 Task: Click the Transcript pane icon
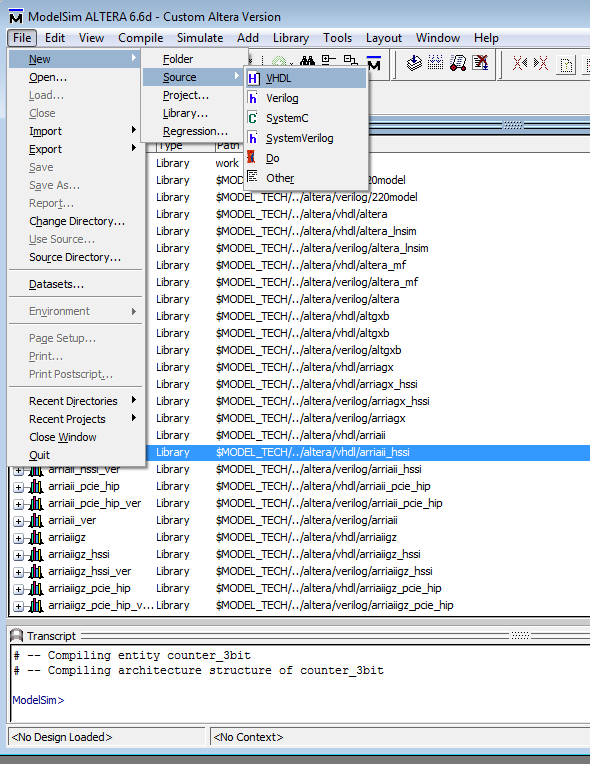tap(17, 635)
